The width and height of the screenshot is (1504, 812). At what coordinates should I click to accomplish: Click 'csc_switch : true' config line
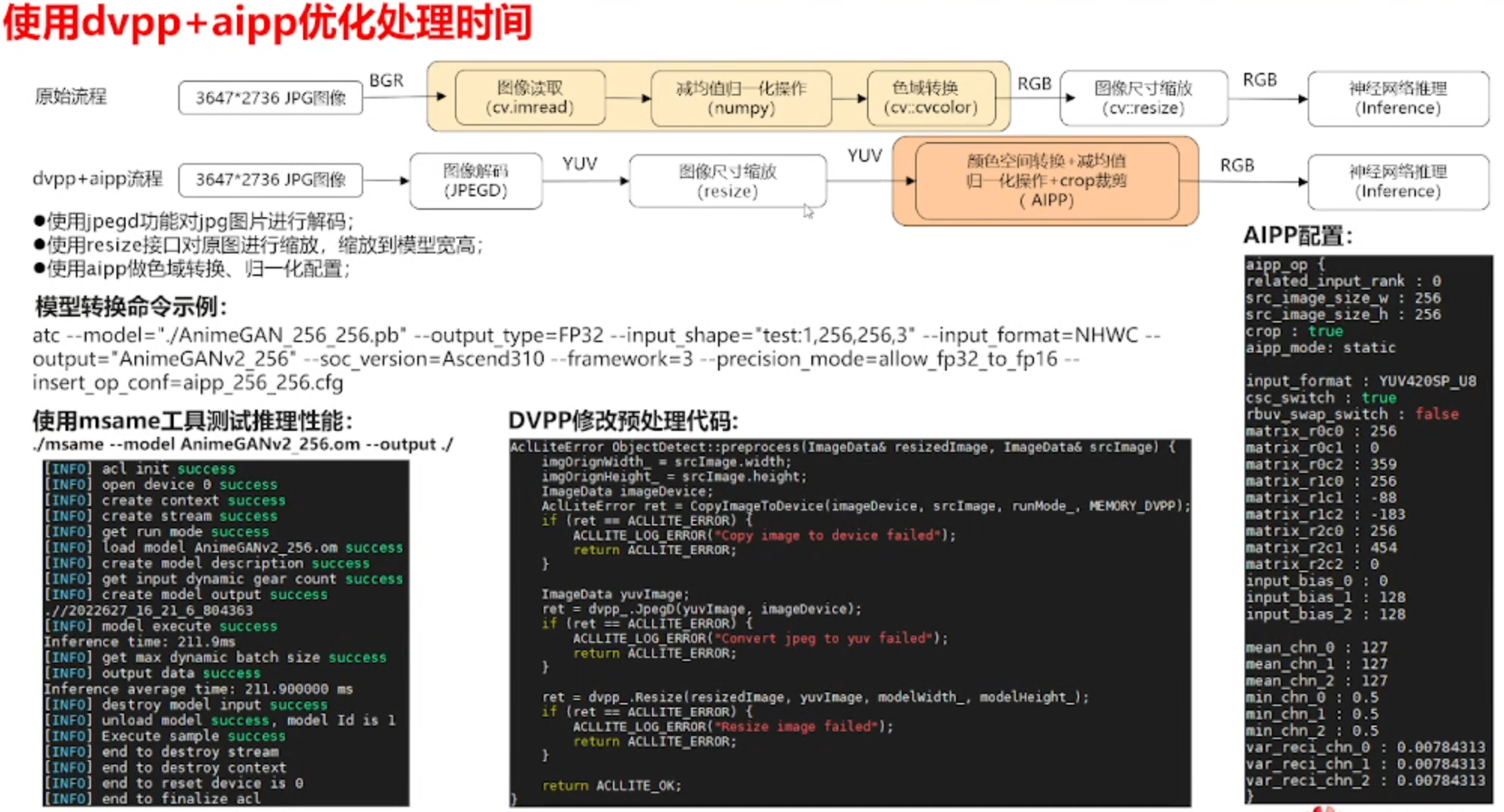1321,398
